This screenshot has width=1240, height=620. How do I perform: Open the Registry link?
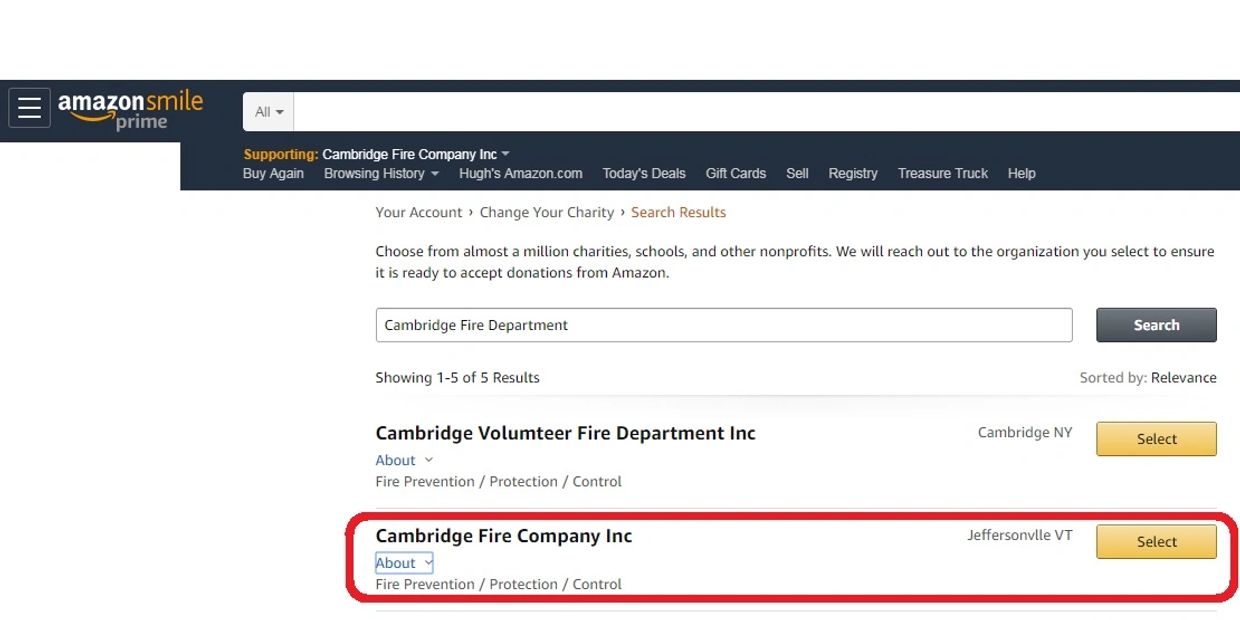pyautogui.click(x=853, y=173)
